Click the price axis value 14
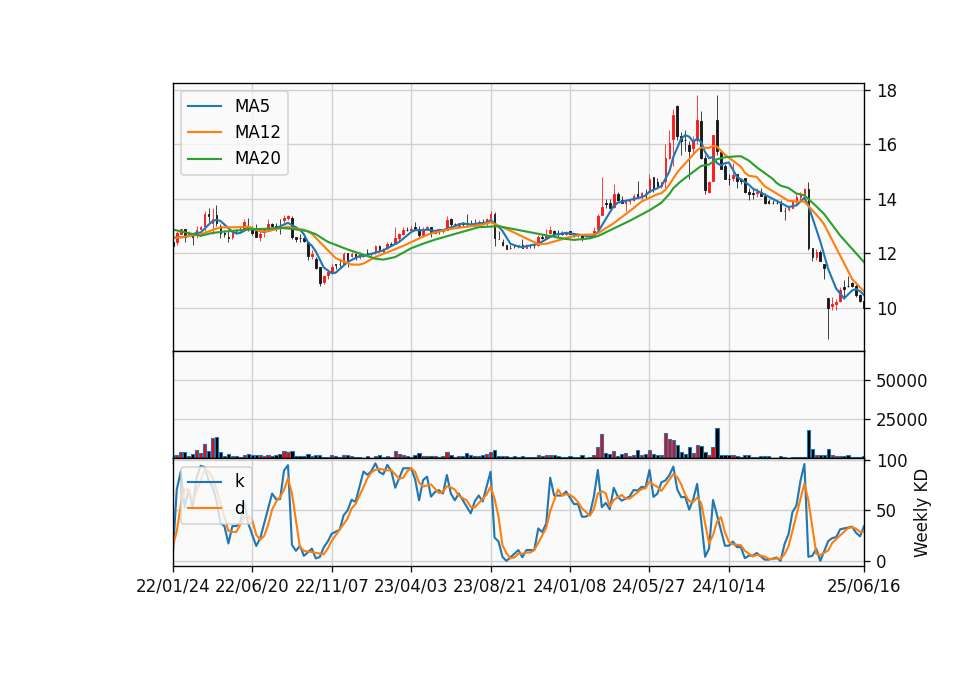 coord(887,200)
